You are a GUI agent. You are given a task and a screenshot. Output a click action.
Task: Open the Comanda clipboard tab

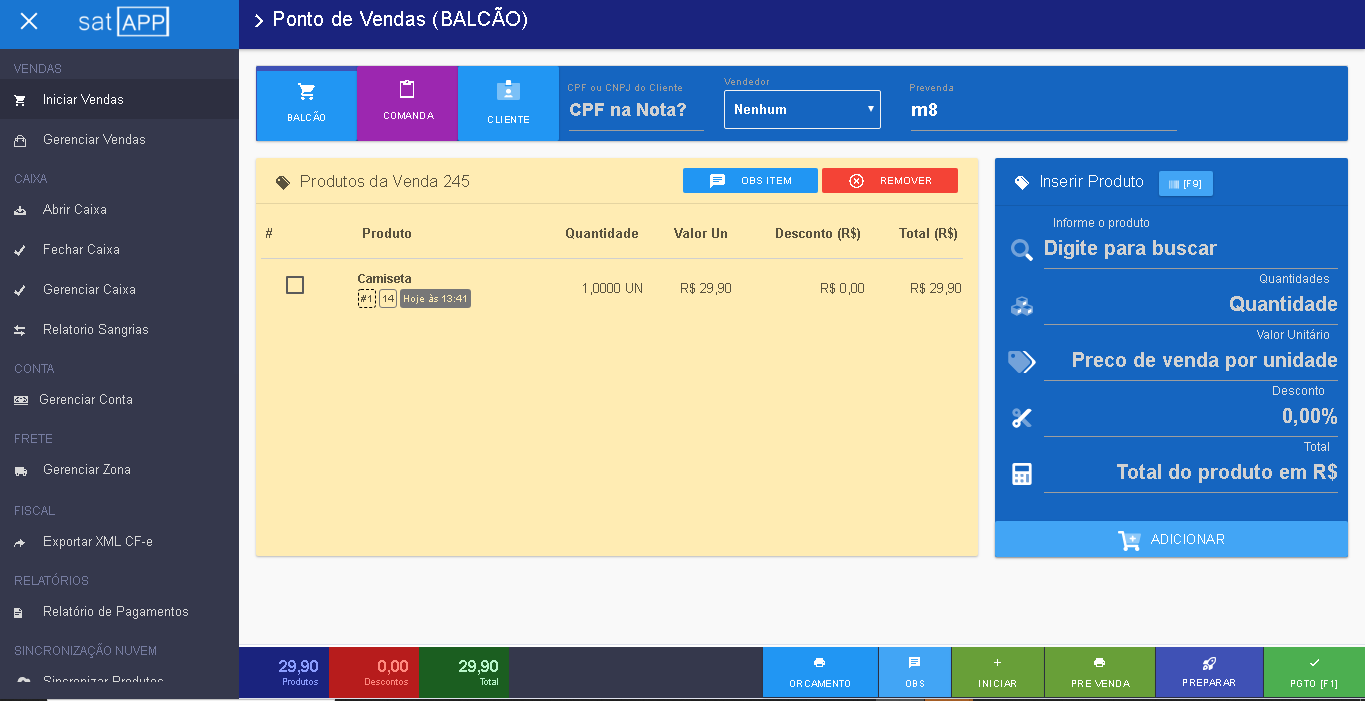(407, 90)
